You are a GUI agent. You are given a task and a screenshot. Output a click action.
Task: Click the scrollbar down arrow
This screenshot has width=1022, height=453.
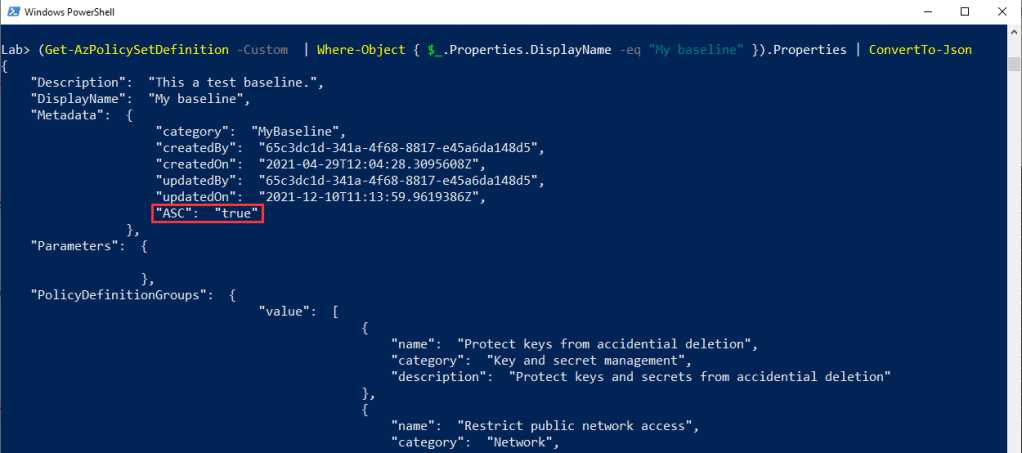coord(1012,445)
